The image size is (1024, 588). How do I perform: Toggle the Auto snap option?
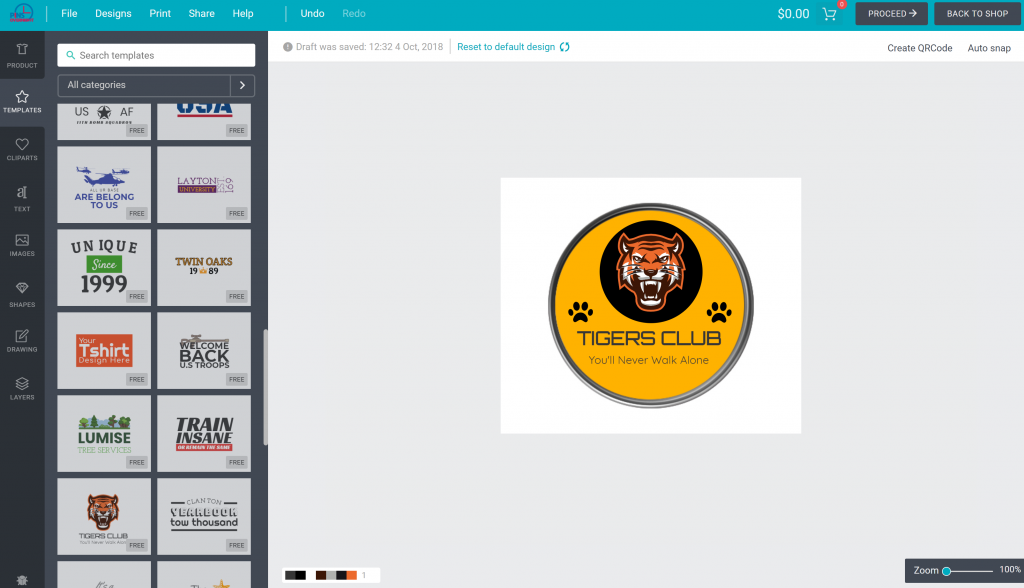click(x=988, y=48)
